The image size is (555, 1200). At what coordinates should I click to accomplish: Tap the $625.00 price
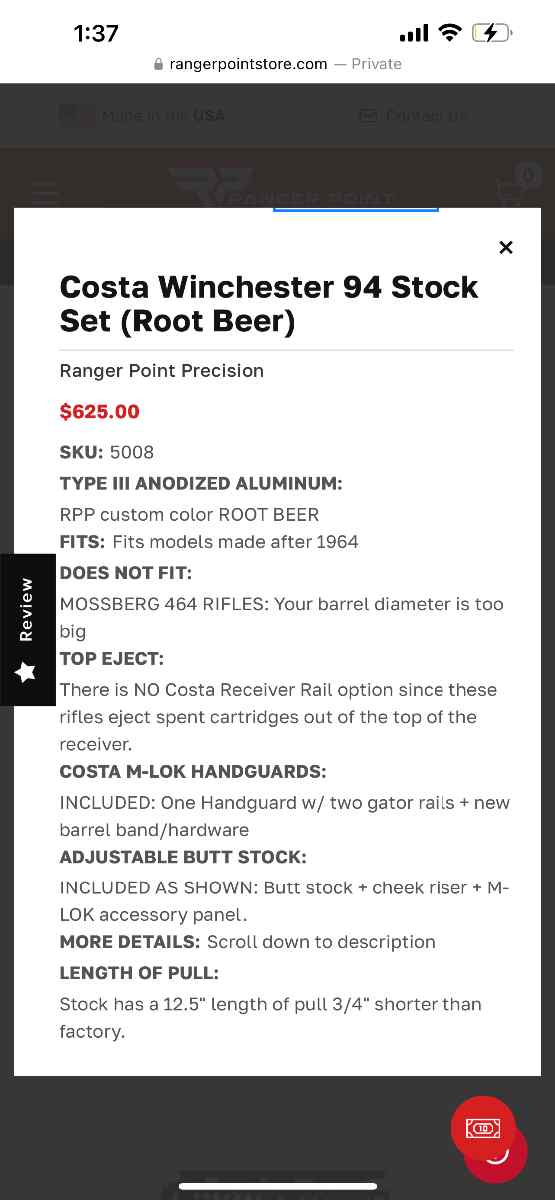point(100,411)
